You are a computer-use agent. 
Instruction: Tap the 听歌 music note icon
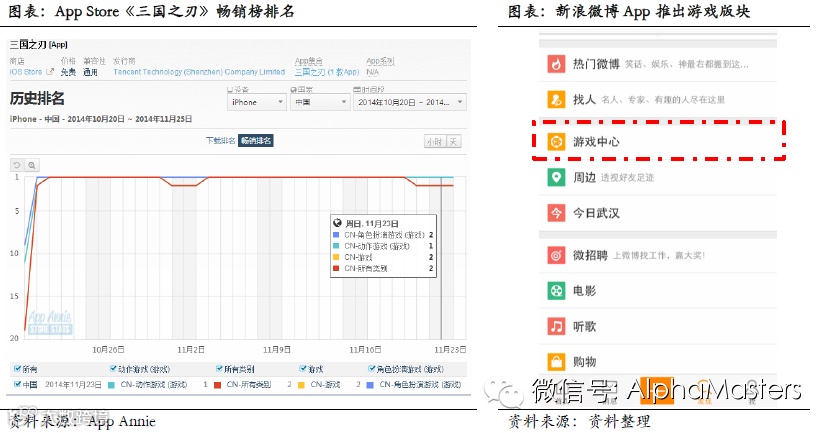point(556,326)
